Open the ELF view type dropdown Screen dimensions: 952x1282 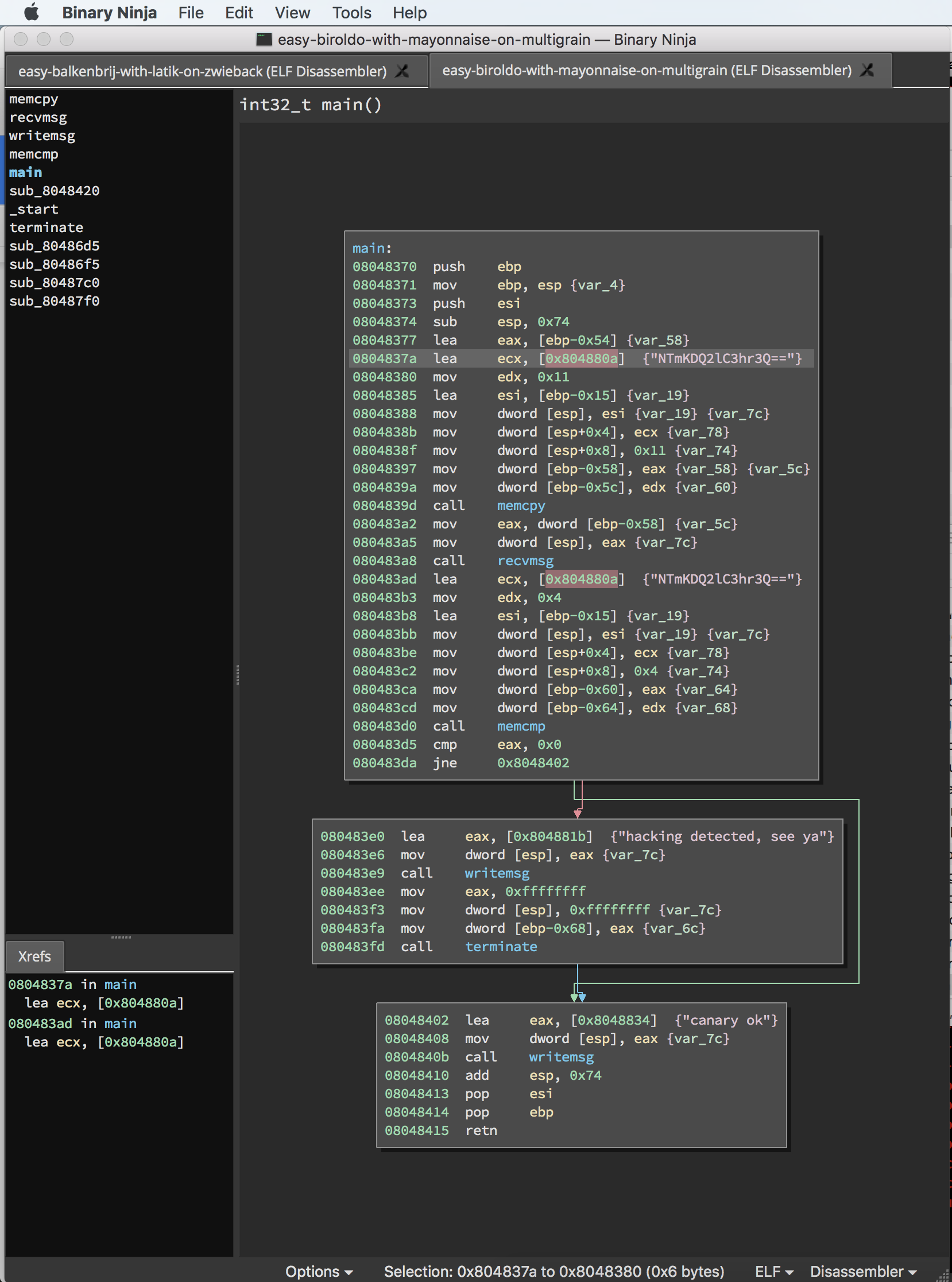[773, 1271]
